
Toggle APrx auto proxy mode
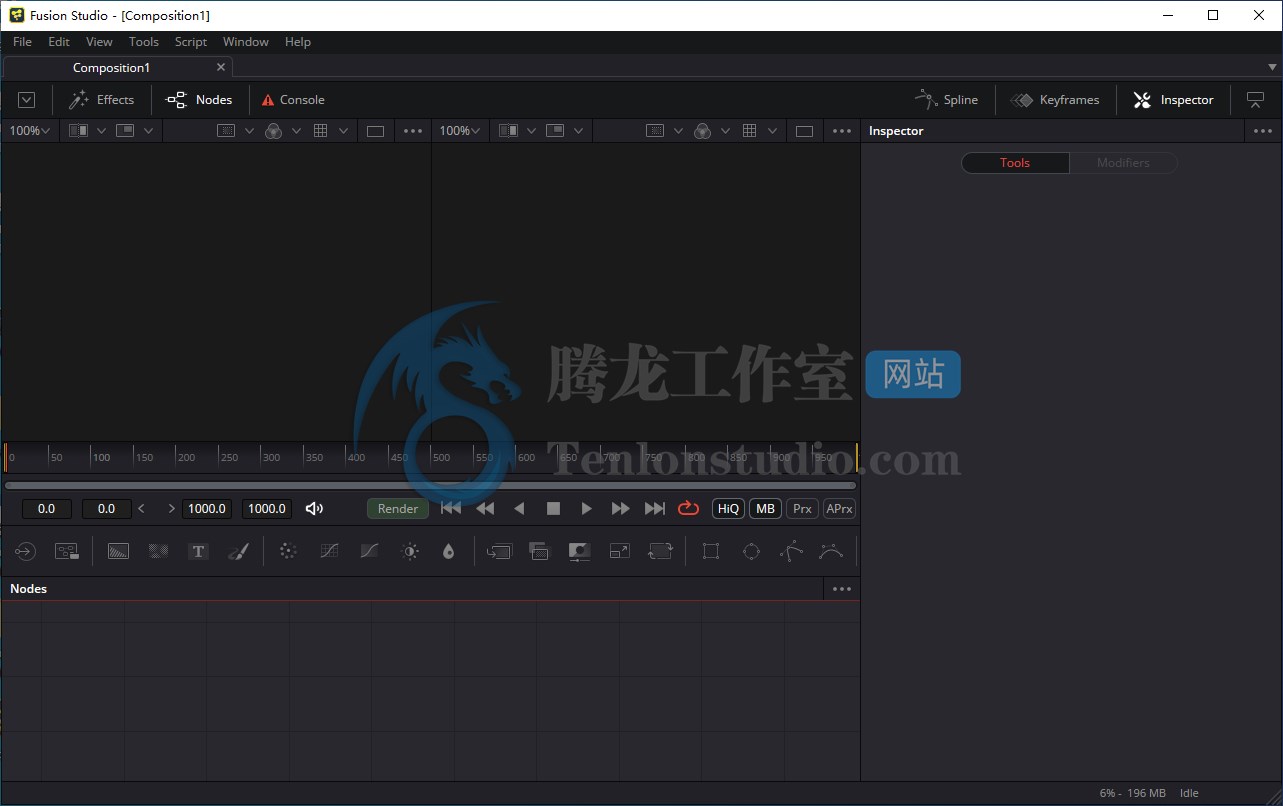pos(839,509)
